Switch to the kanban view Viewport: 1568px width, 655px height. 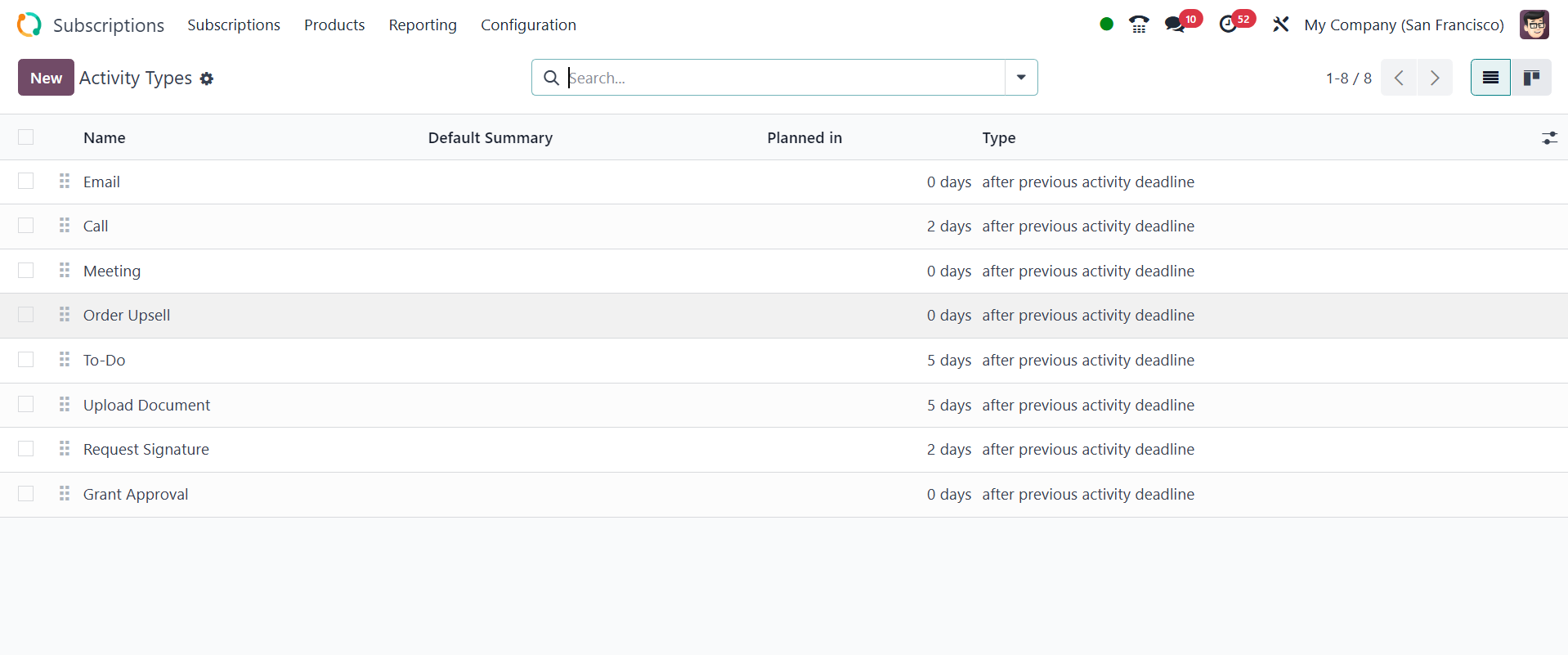click(x=1531, y=78)
